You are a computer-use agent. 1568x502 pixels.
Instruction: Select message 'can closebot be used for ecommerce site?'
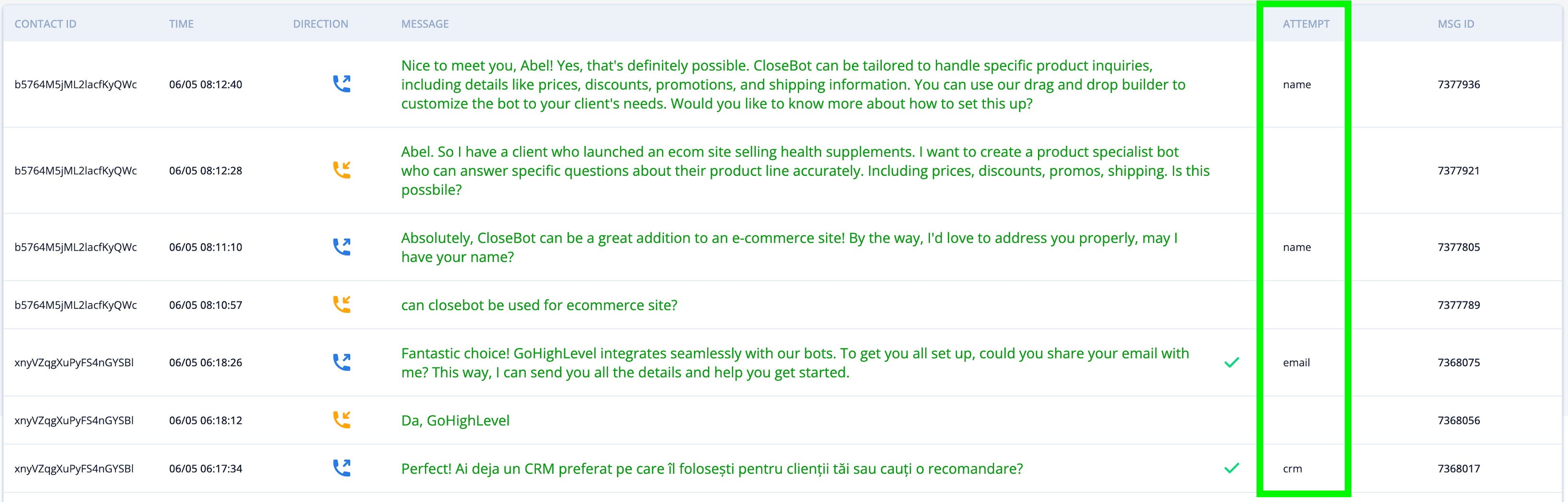point(539,305)
